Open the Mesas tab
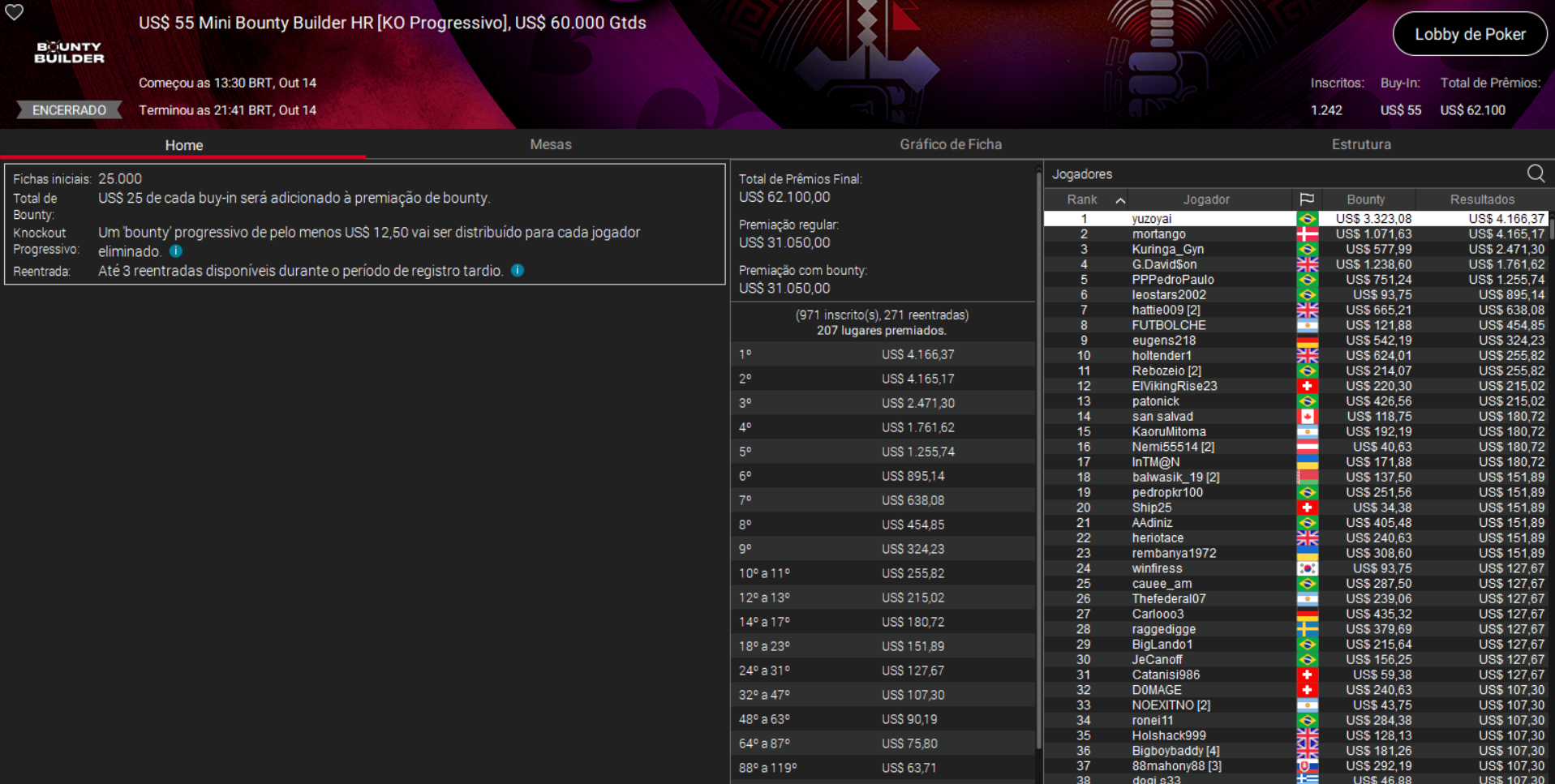The height and width of the screenshot is (784, 1555). tap(551, 144)
